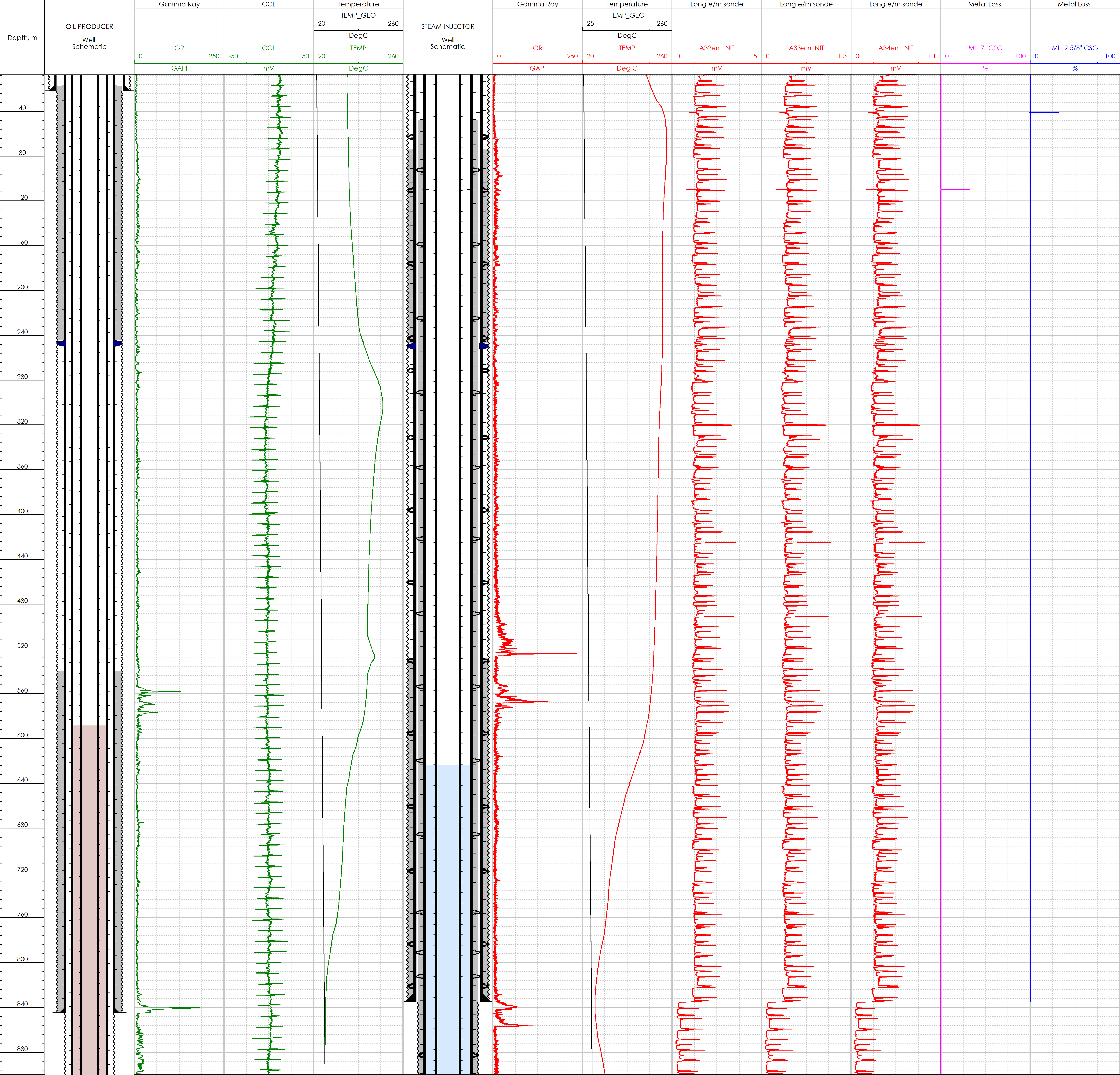Click the 640 depth marker on depth scale
This screenshot has height=1075, width=1120.
tap(22, 780)
